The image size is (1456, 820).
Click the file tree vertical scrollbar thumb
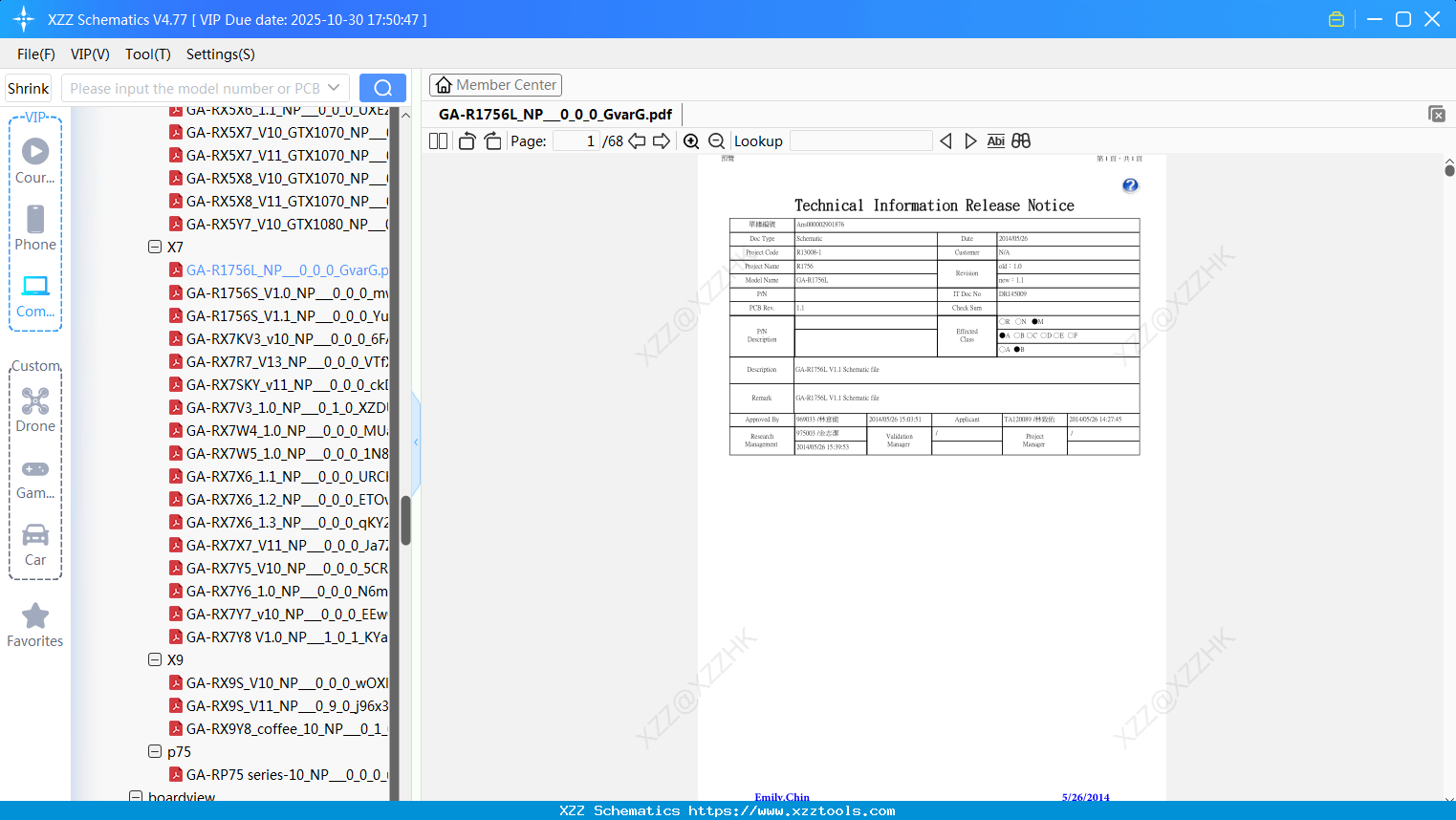point(405,520)
